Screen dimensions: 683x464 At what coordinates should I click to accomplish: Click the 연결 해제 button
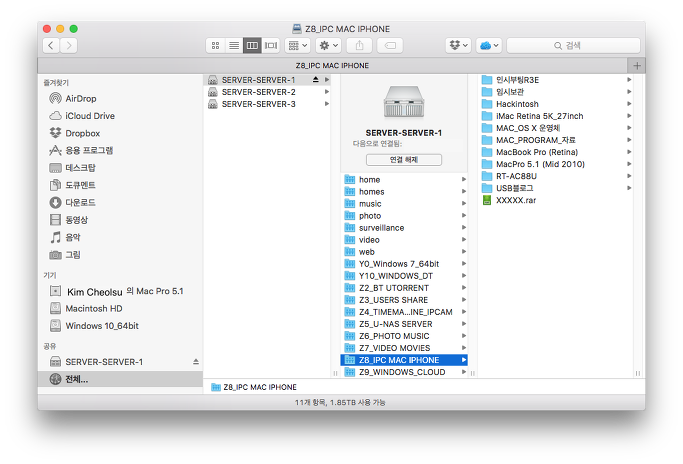pos(404,160)
